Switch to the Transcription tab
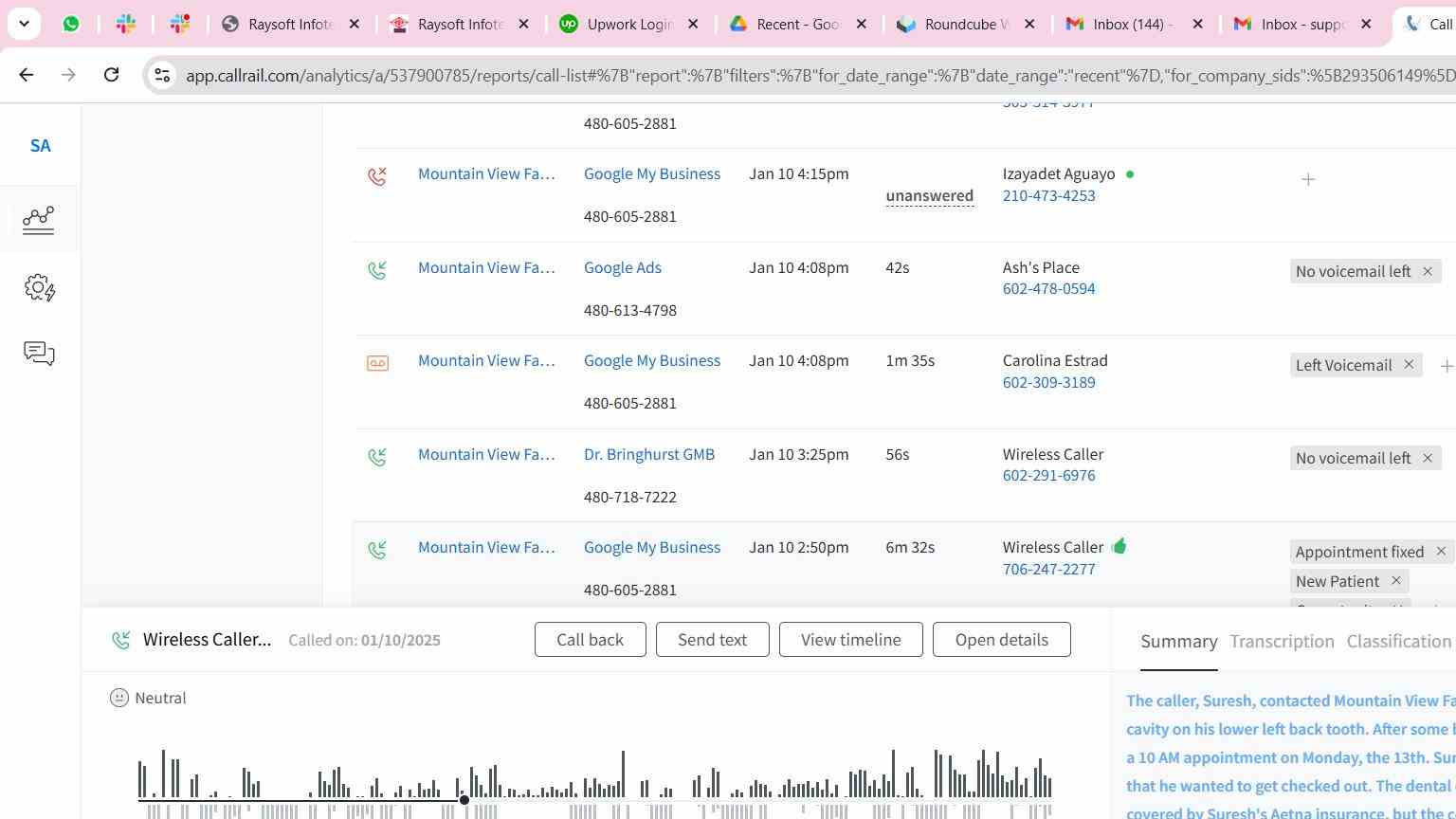1456x819 pixels. [x=1283, y=642]
